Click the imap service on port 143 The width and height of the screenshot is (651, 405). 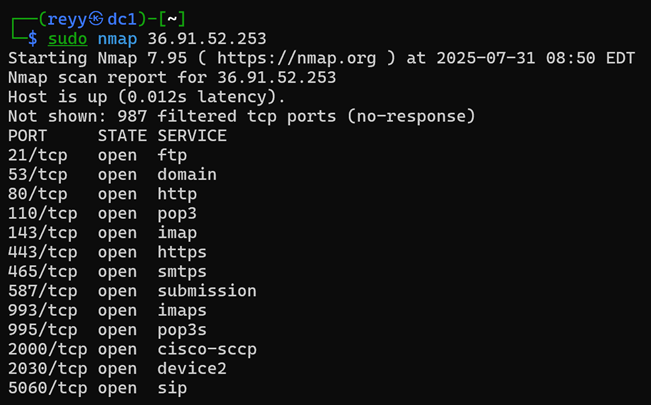(x=177, y=233)
